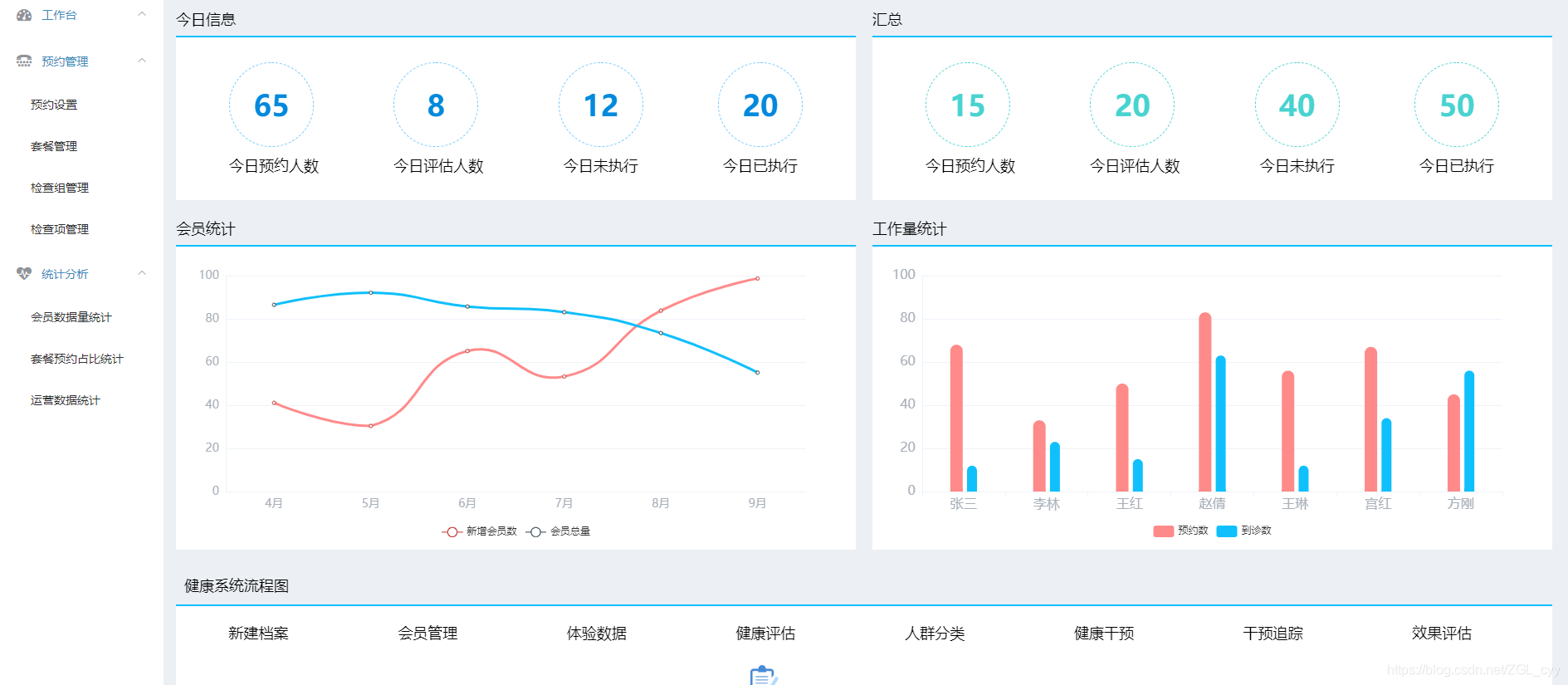
Task: Open 运营数据统计 menu item
Action: pos(66,400)
